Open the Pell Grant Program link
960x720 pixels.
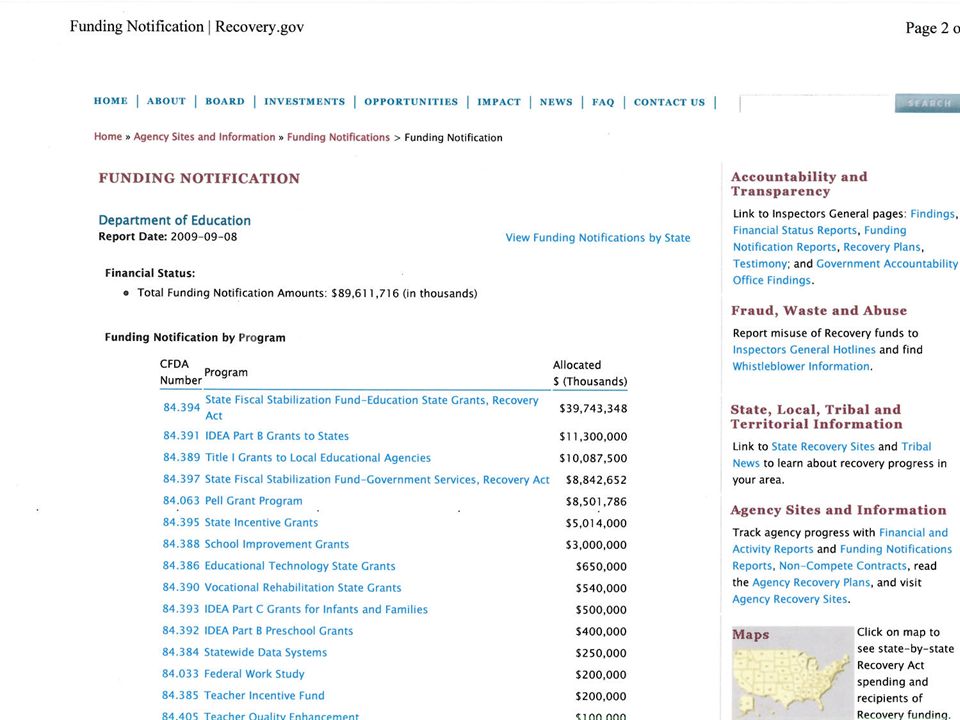253,501
